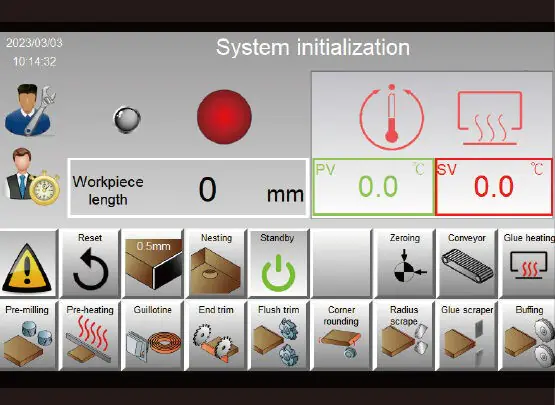Enable the End trim saws
Viewport: 555px width, 405px height.
[216, 335]
